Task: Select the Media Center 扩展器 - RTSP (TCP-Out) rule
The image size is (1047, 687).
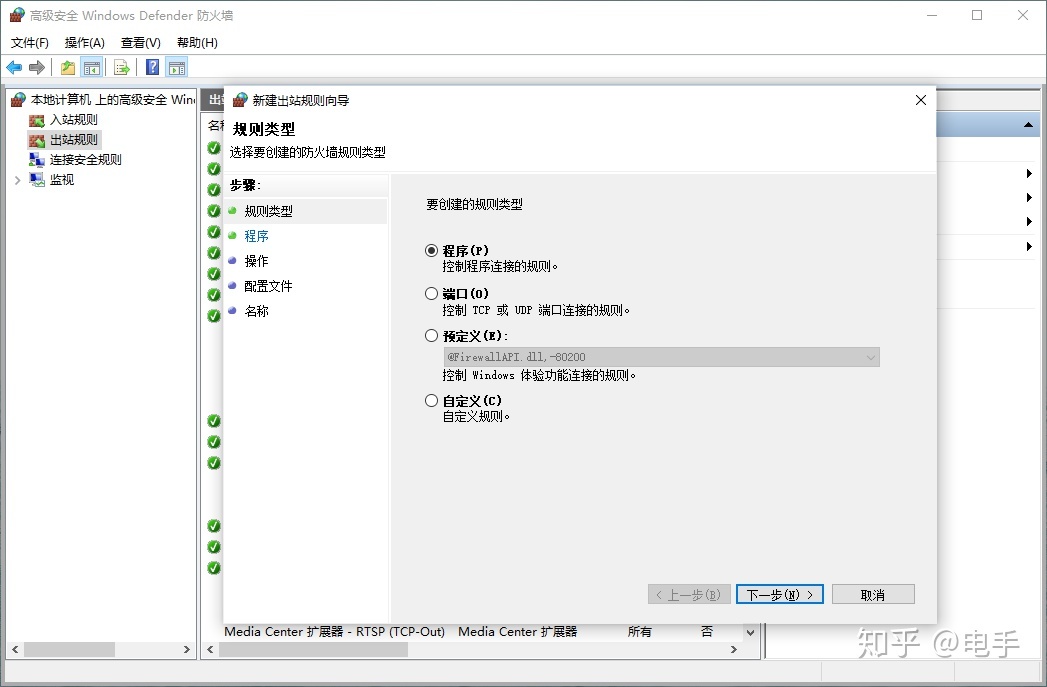Action: pyautogui.click(x=335, y=632)
